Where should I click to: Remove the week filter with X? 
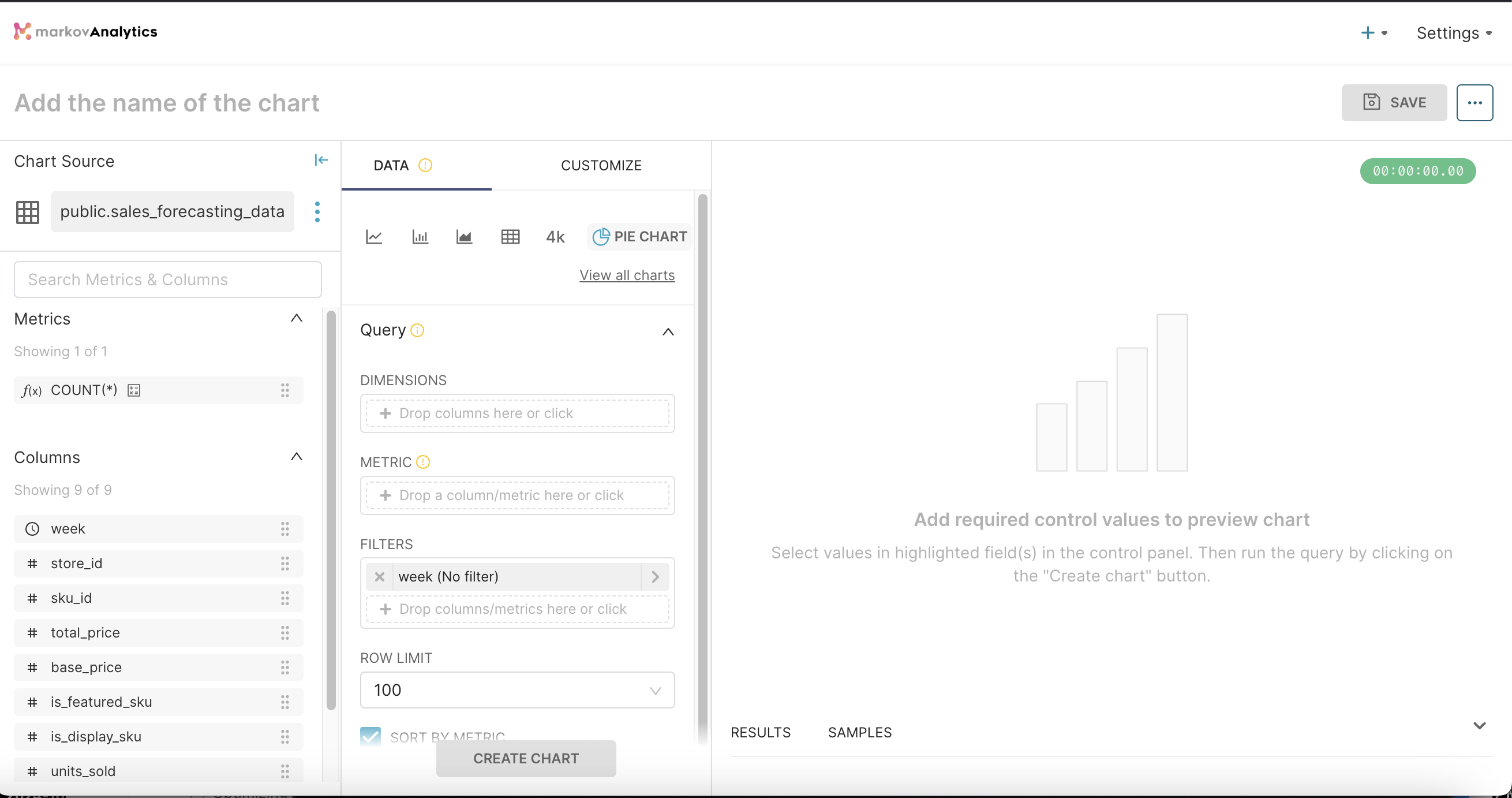(379, 577)
